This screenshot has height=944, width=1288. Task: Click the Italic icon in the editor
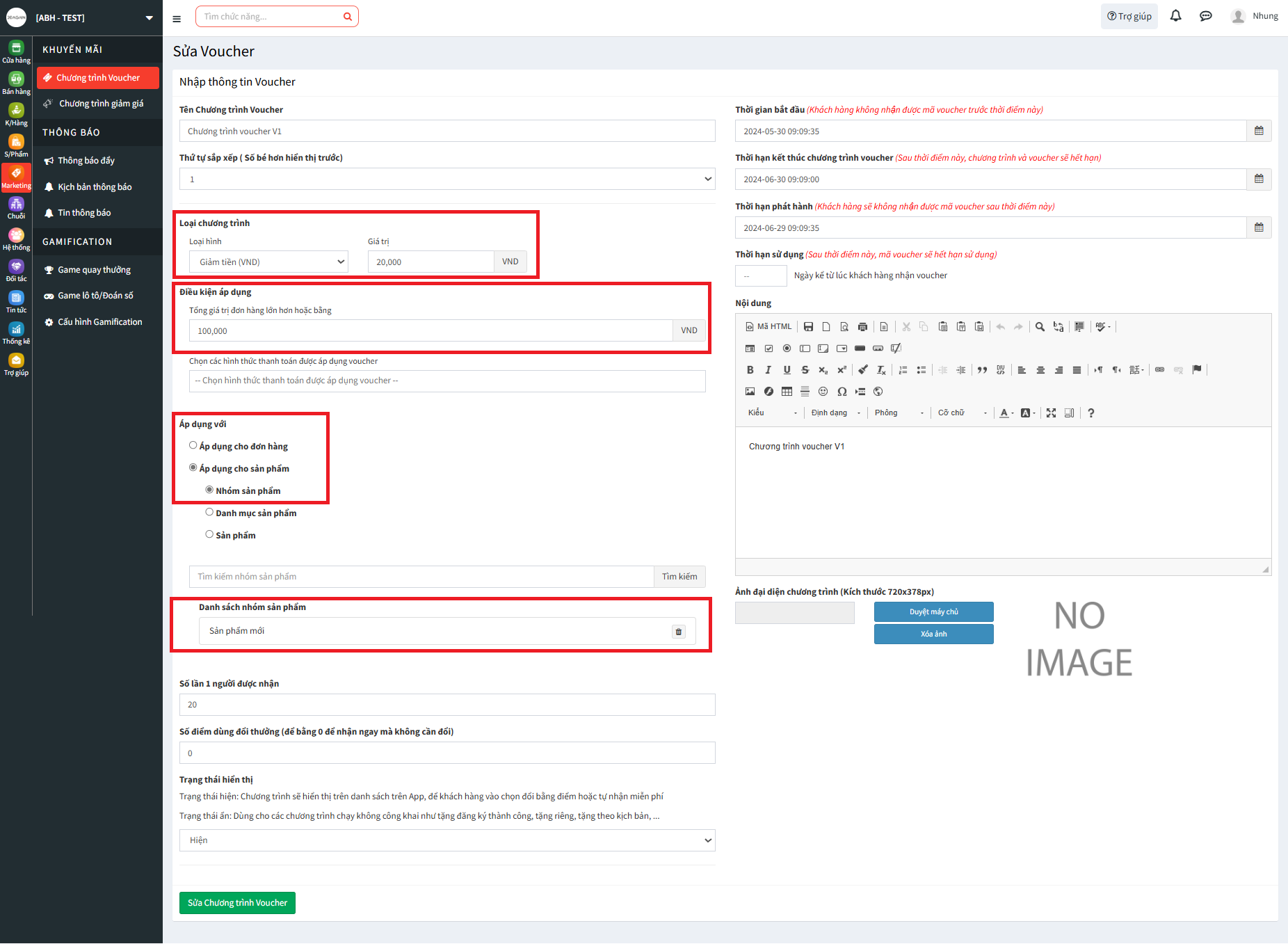point(768,370)
